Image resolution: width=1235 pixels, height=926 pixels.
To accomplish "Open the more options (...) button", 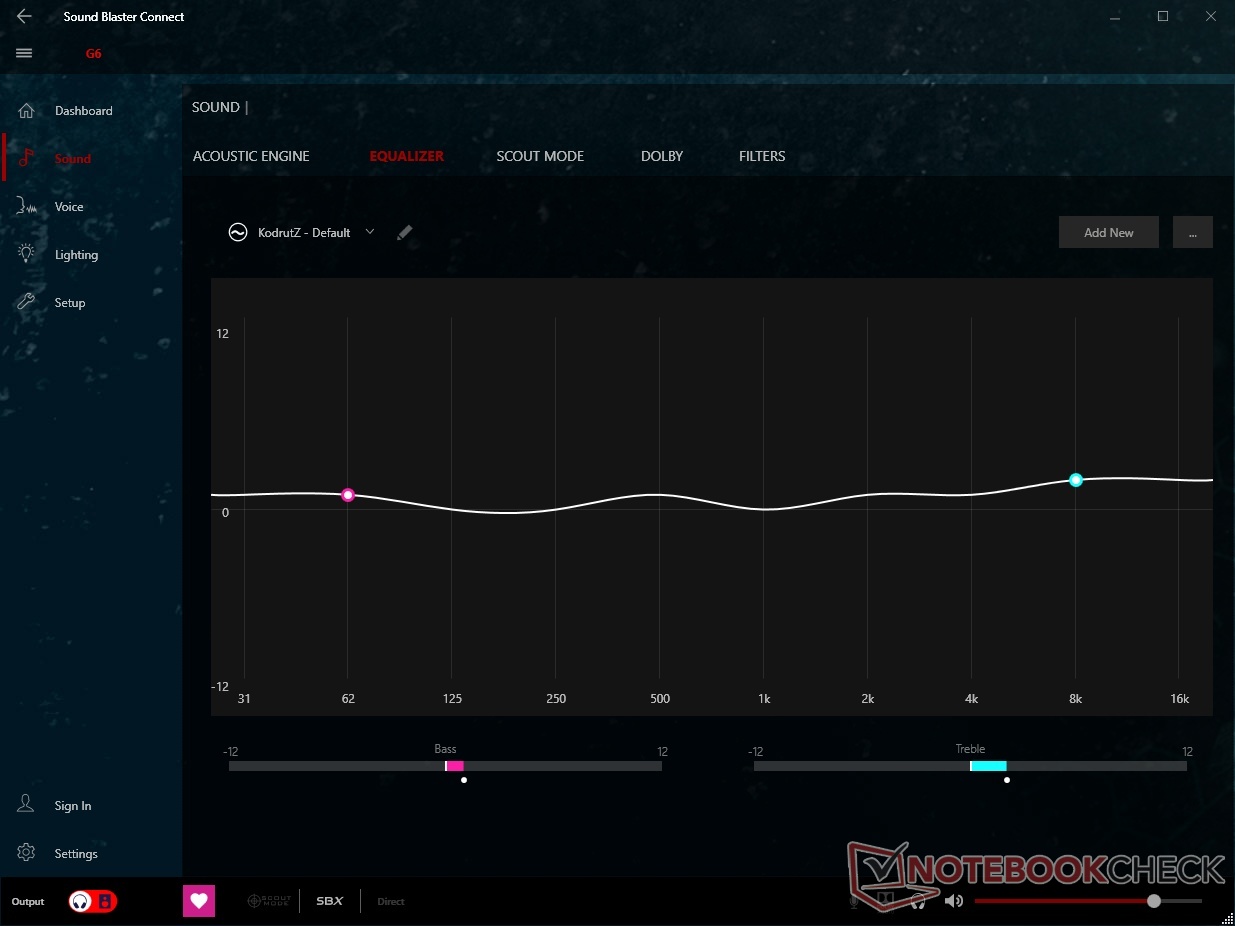I will click(x=1193, y=232).
